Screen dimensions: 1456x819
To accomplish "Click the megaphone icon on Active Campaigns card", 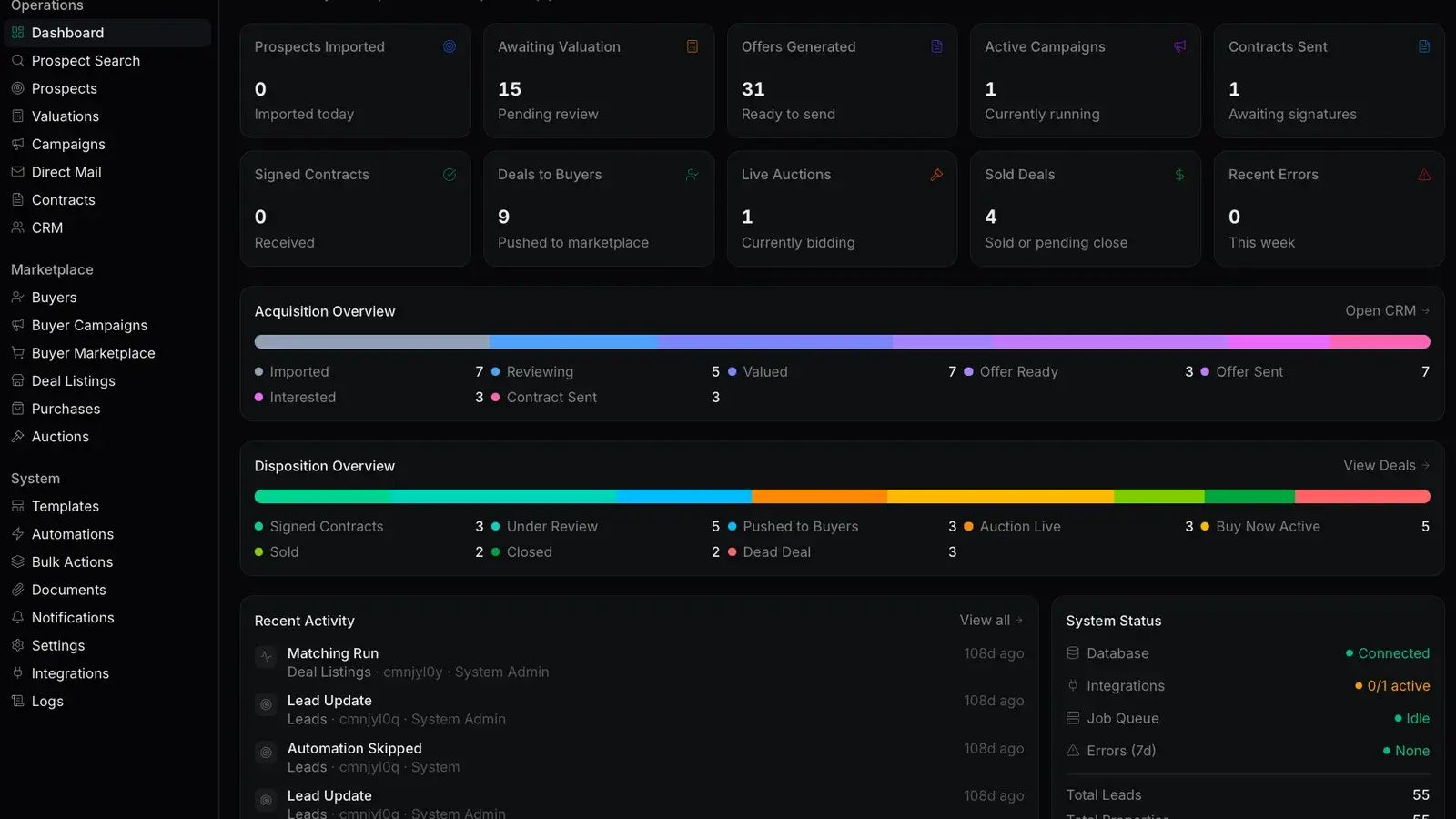I will pos(1179,46).
